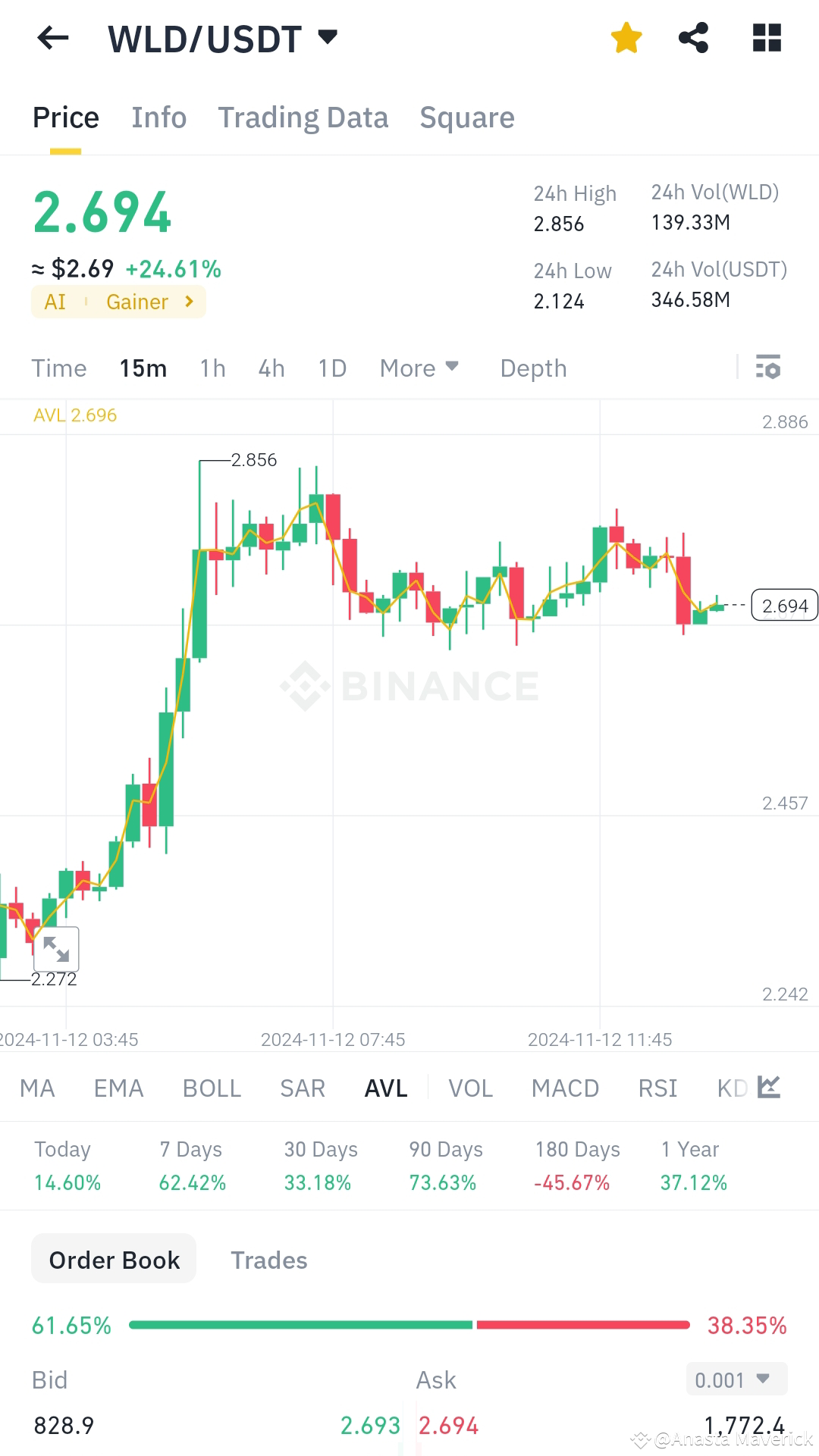Open the 0.001 price precision dropdown
This screenshot has height=1456, width=819.
(734, 1379)
